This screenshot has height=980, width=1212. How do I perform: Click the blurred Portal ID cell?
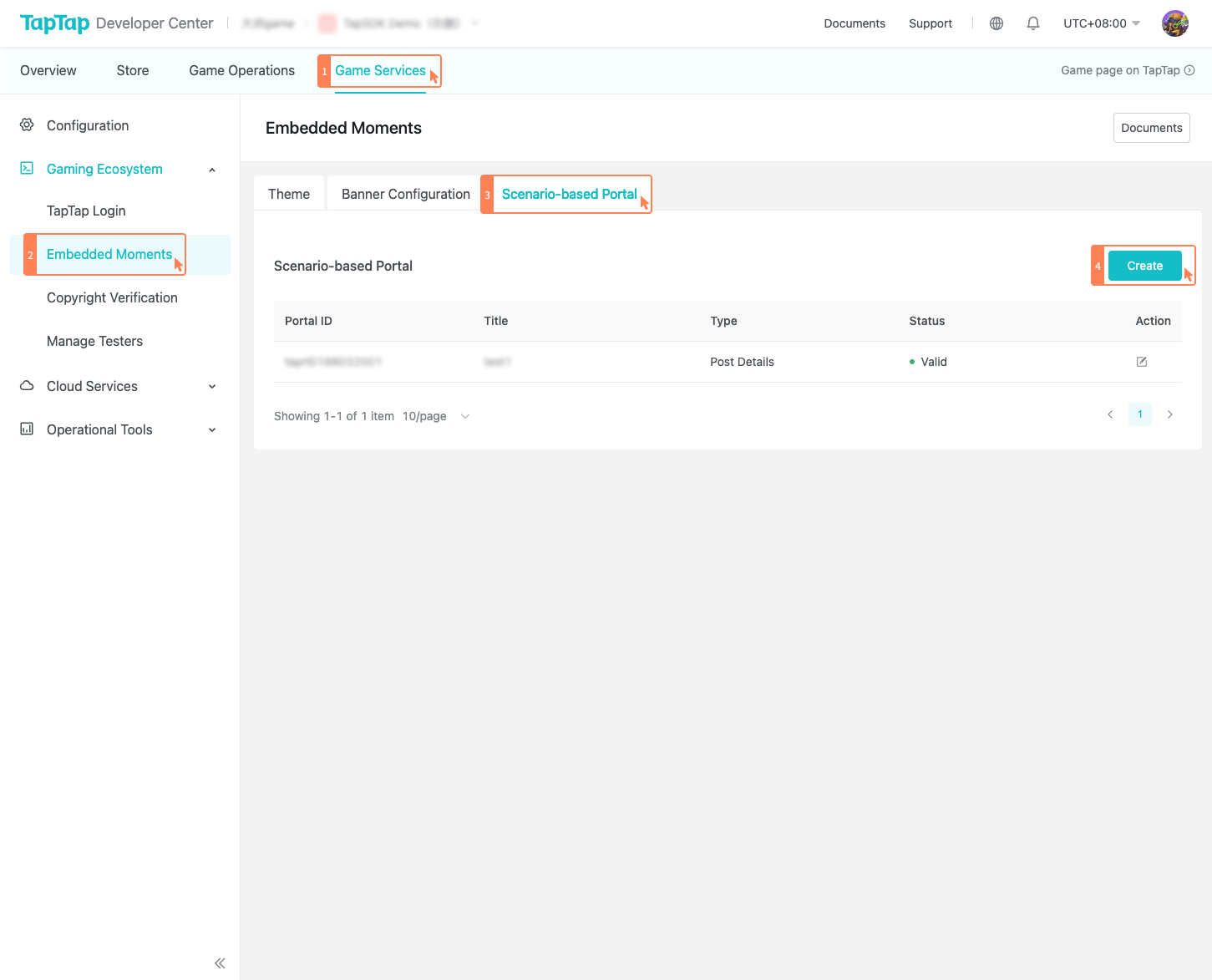(332, 362)
